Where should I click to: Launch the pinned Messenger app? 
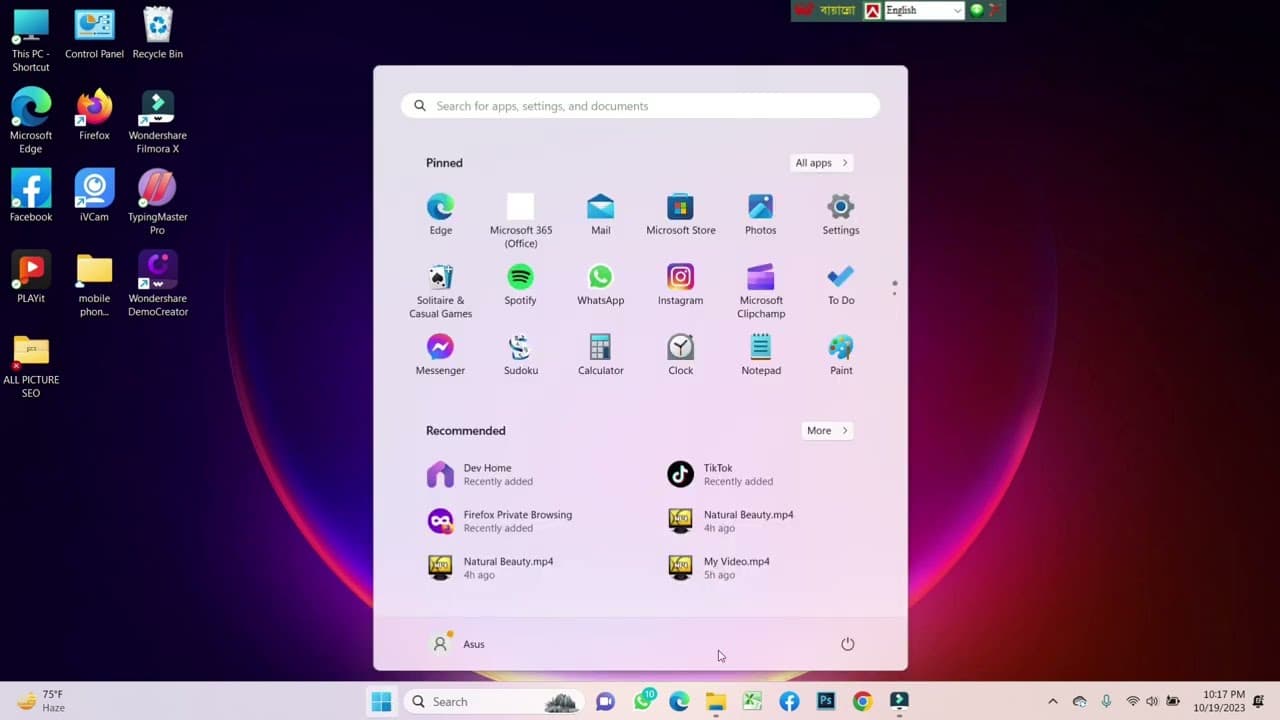click(x=440, y=354)
